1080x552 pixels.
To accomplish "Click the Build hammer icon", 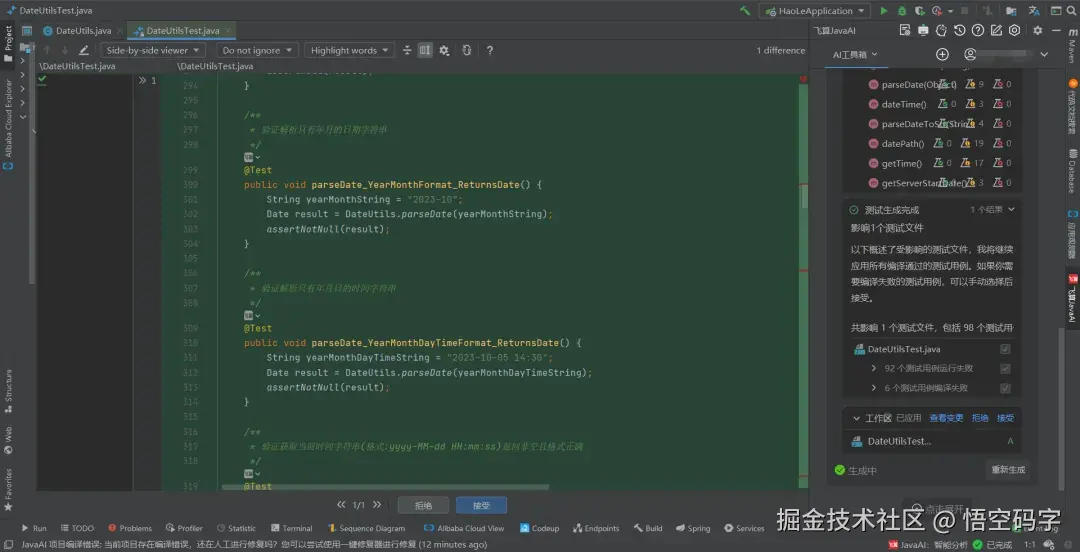I will 745,11.
